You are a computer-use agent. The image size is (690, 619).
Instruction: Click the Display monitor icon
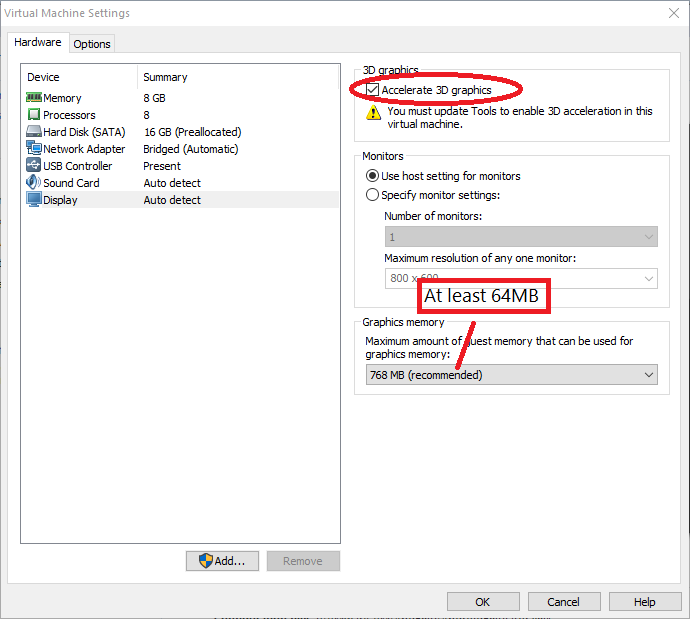tap(34, 200)
